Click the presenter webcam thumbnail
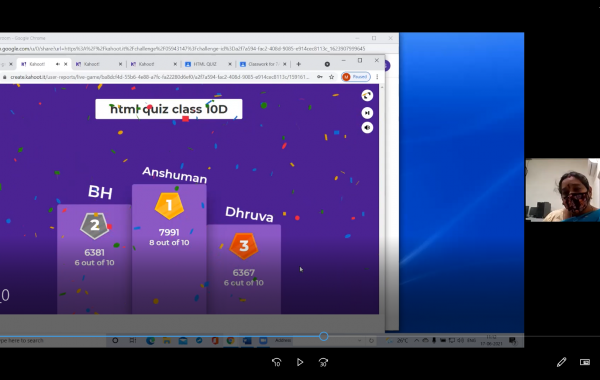600x380 pixels. tap(562, 190)
